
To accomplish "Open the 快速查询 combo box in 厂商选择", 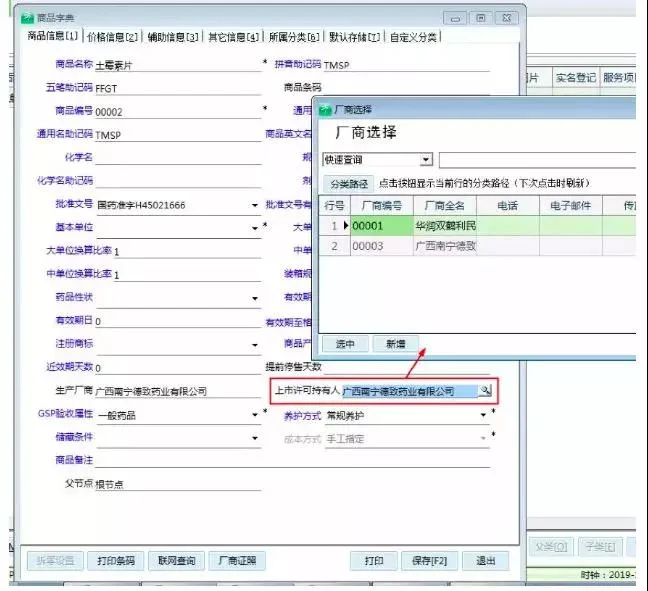I will click(x=426, y=160).
